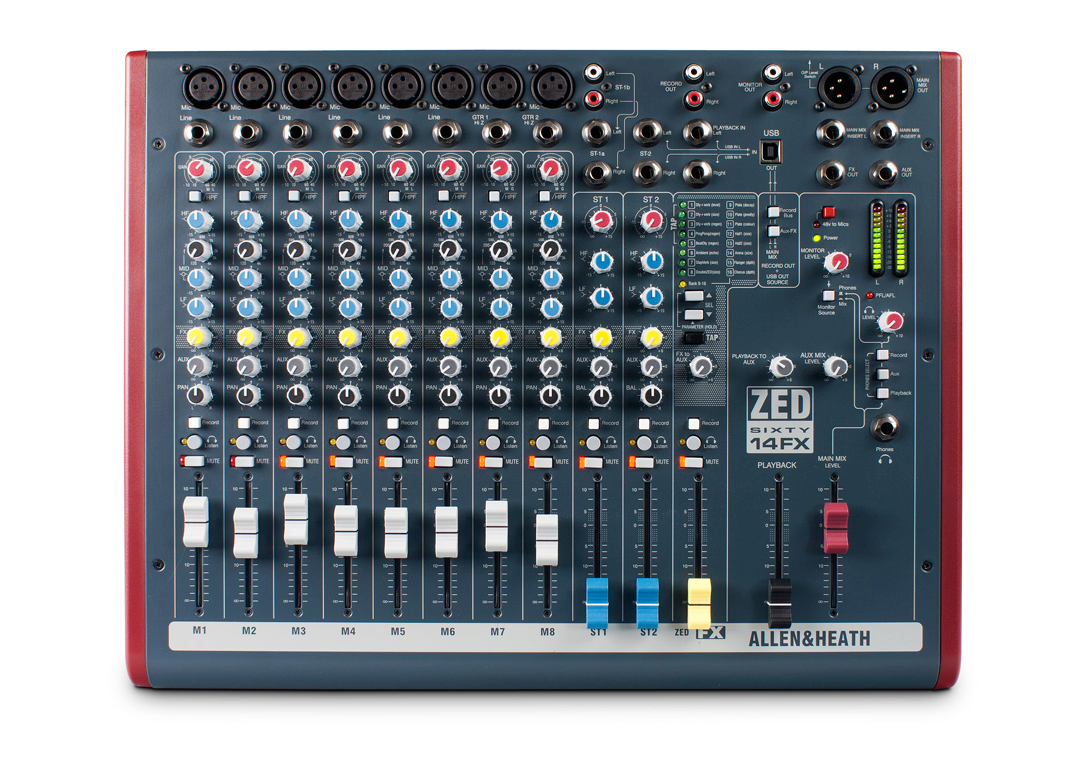Toggle the MUTE button on channel M8
Image resolution: width=1089 pixels, height=762 pixels.
point(542,461)
